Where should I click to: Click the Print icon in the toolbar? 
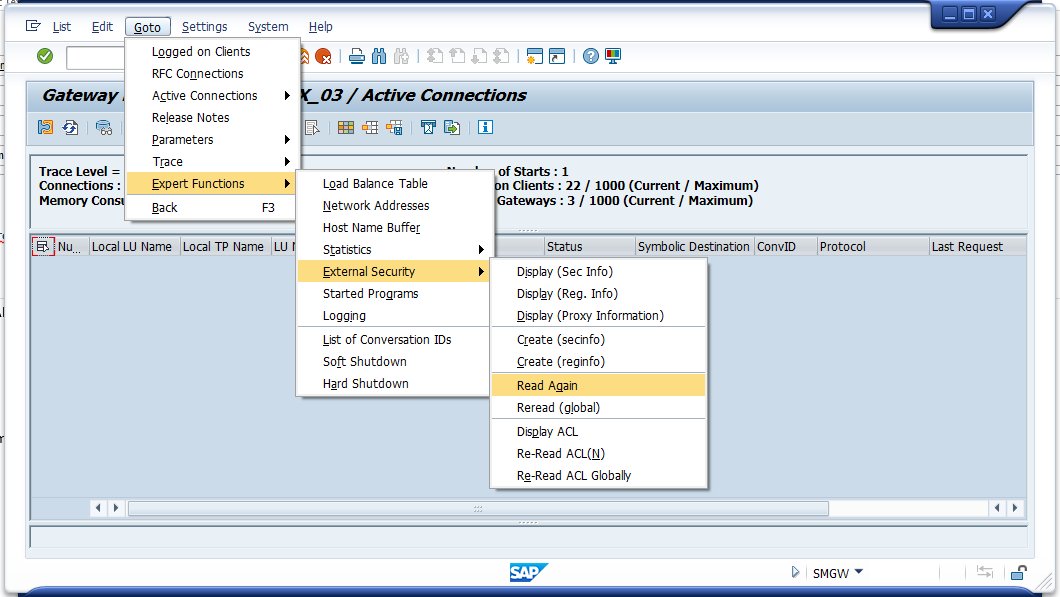357,56
